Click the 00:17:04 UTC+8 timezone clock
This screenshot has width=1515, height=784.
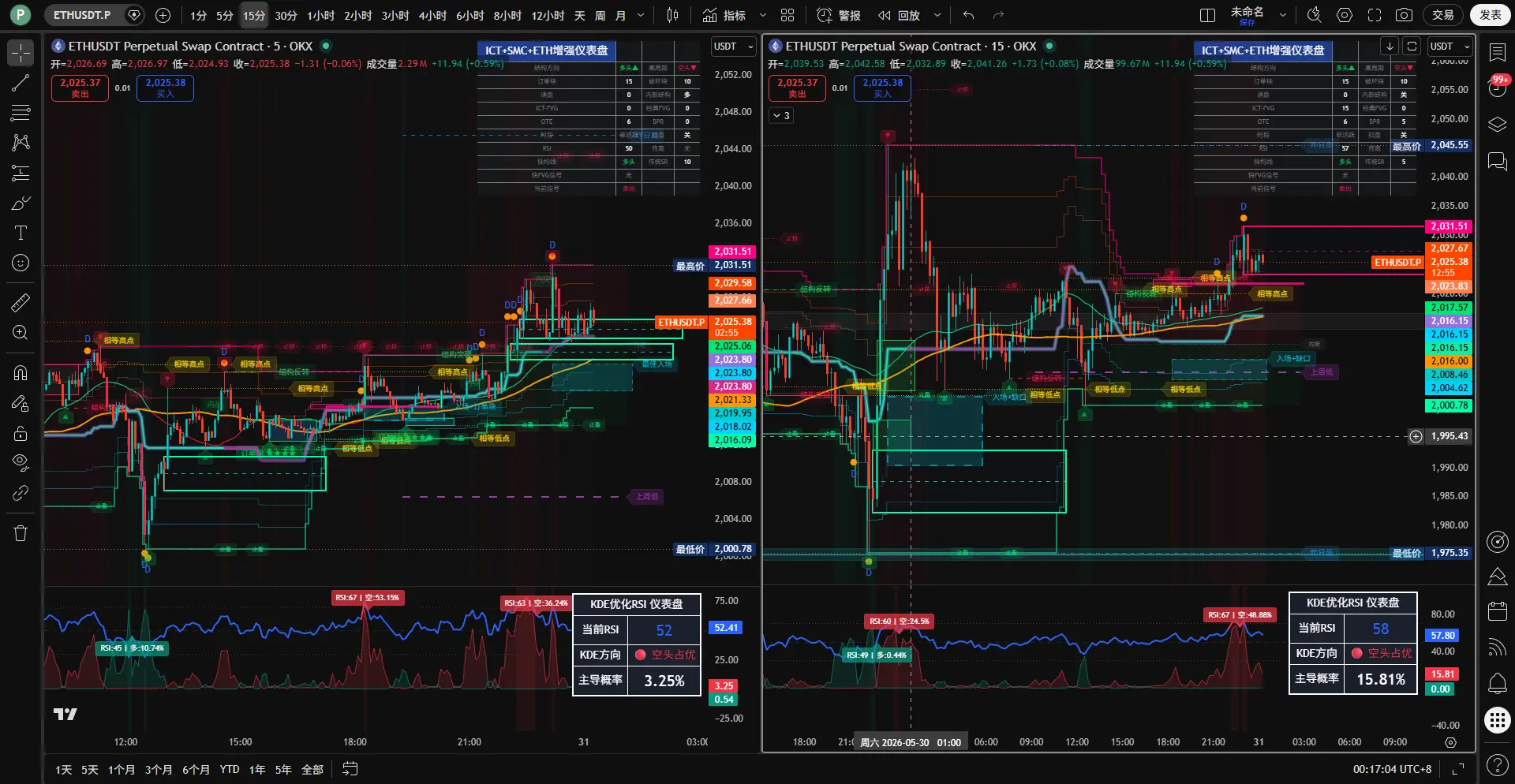tap(1392, 769)
